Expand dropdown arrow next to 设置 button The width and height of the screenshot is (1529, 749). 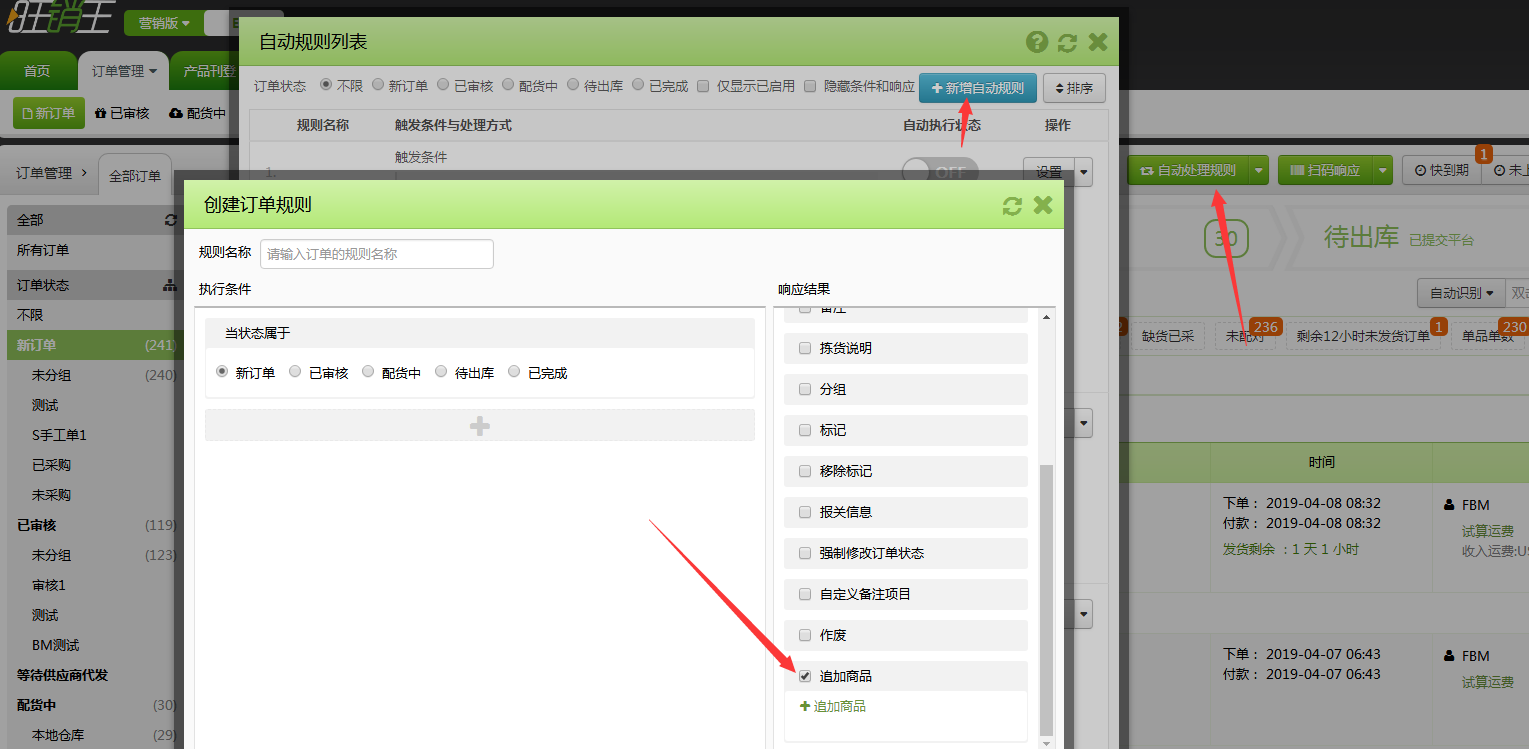click(1084, 172)
